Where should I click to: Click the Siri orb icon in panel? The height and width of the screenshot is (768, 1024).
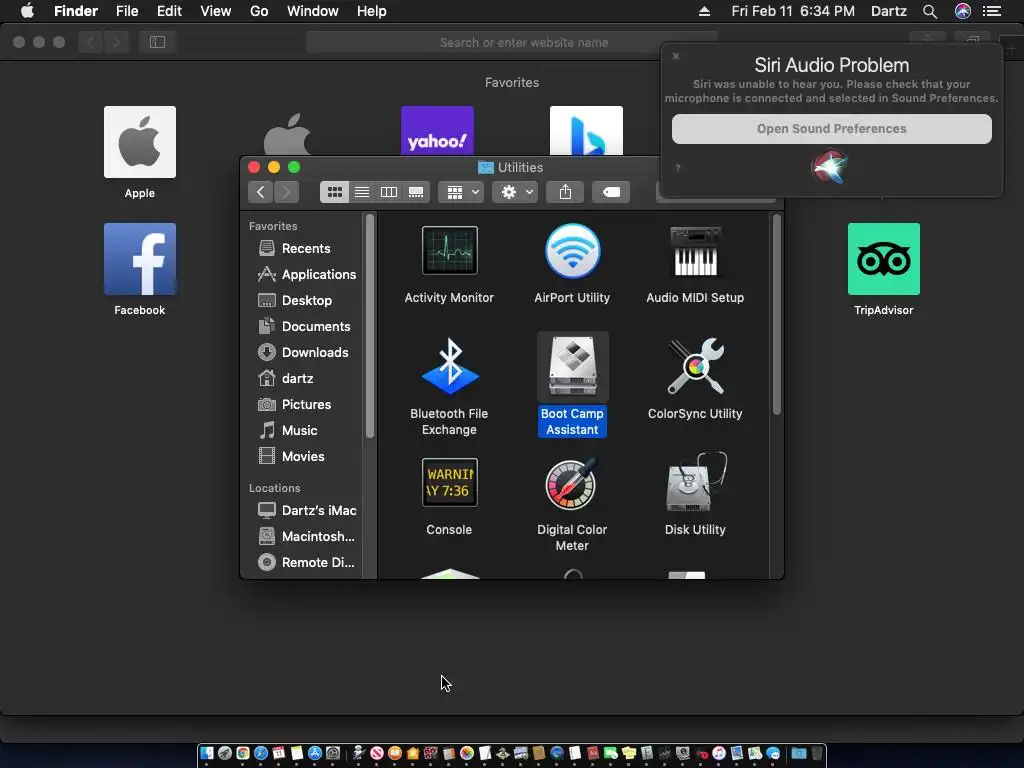[829, 167]
